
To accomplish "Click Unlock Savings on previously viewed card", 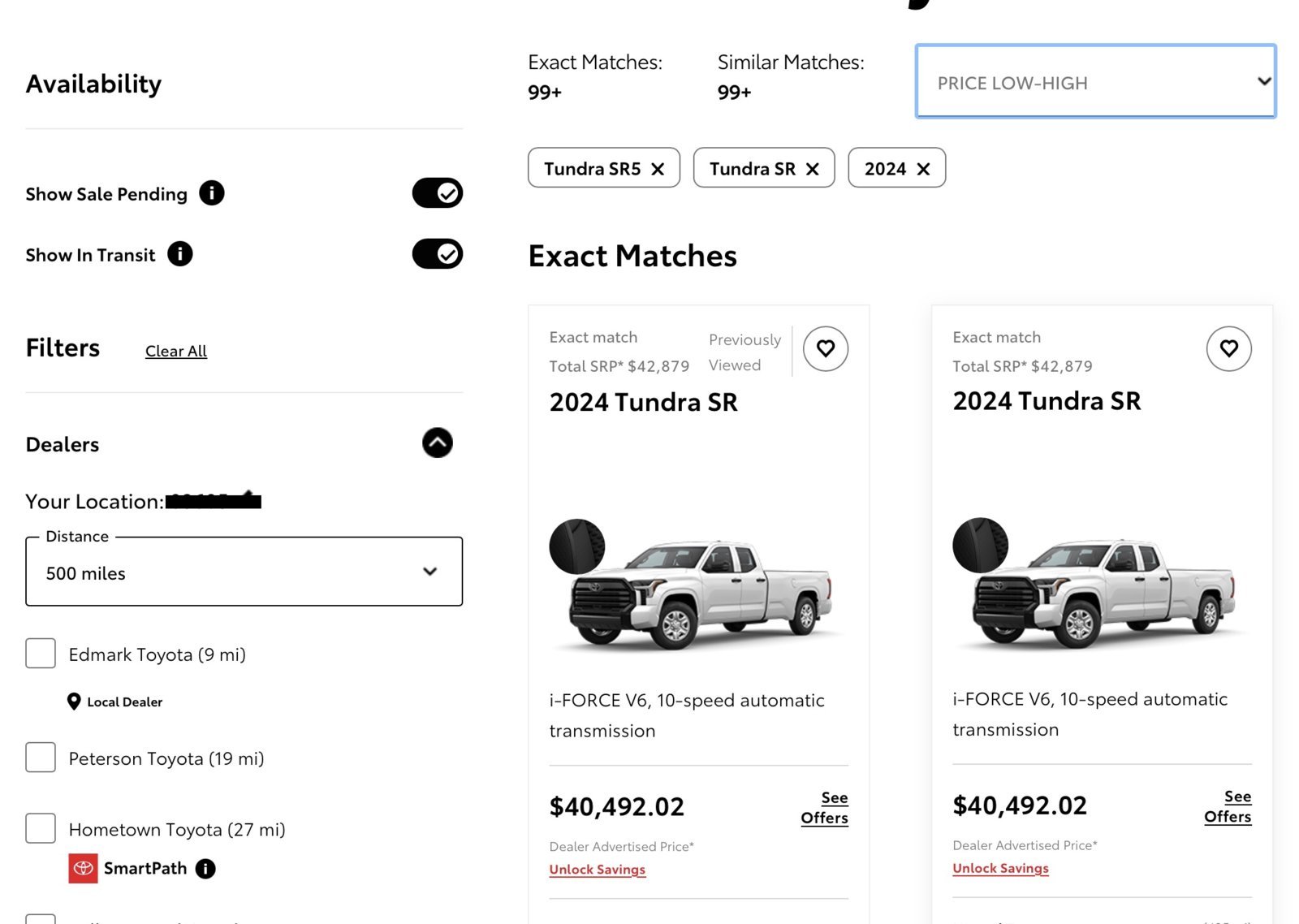I will tap(598, 870).
